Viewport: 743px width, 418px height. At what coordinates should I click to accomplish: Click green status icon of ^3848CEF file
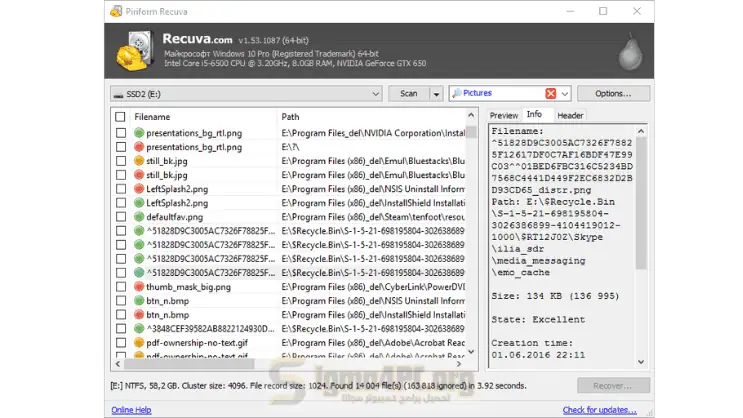pos(139,328)
